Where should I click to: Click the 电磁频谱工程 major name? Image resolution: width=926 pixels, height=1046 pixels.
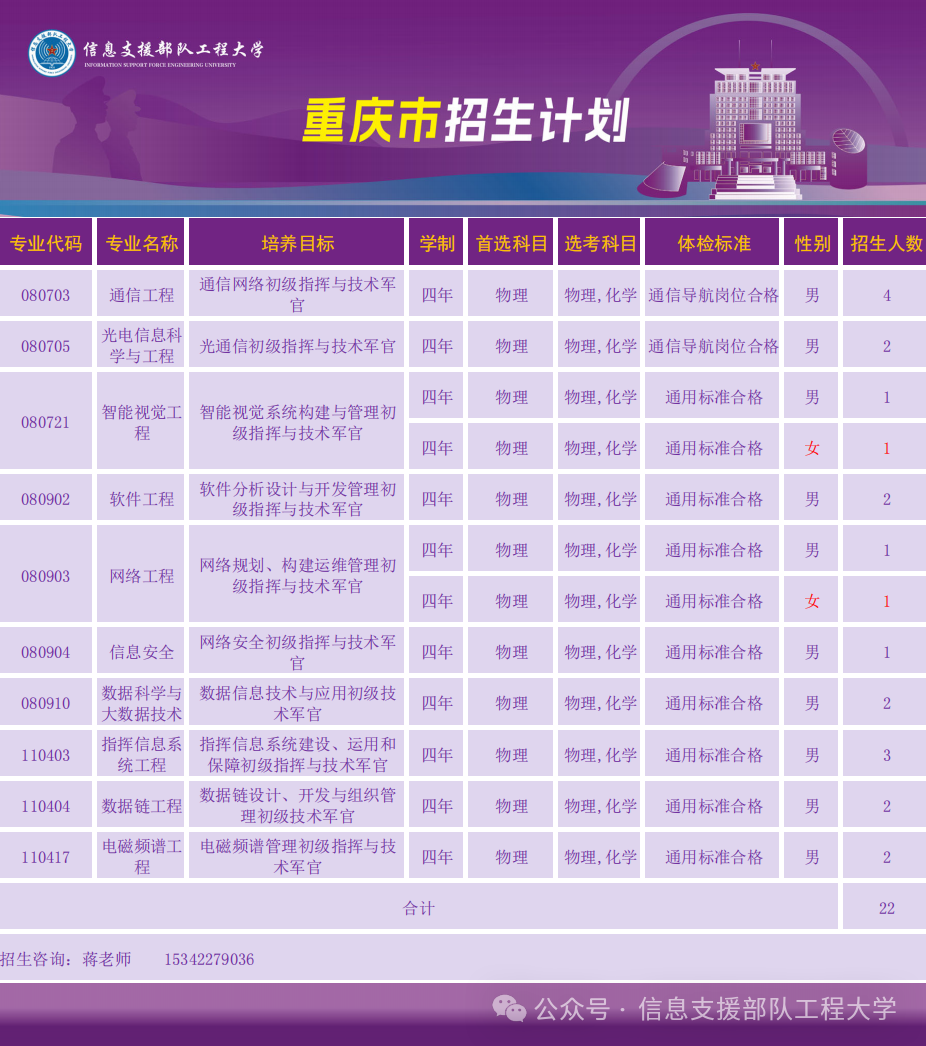(x=141, y=857)
